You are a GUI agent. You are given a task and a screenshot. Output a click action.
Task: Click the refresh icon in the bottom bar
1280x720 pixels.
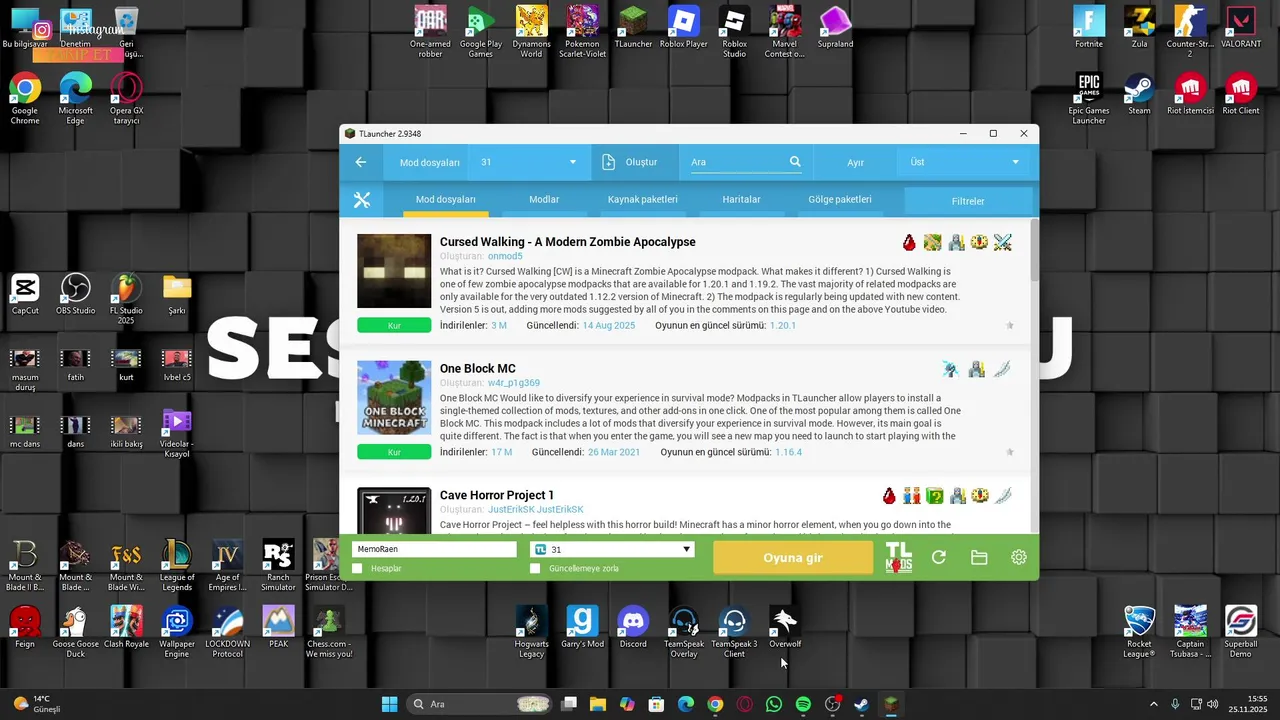pyautogui.click(x=939, y=558)
